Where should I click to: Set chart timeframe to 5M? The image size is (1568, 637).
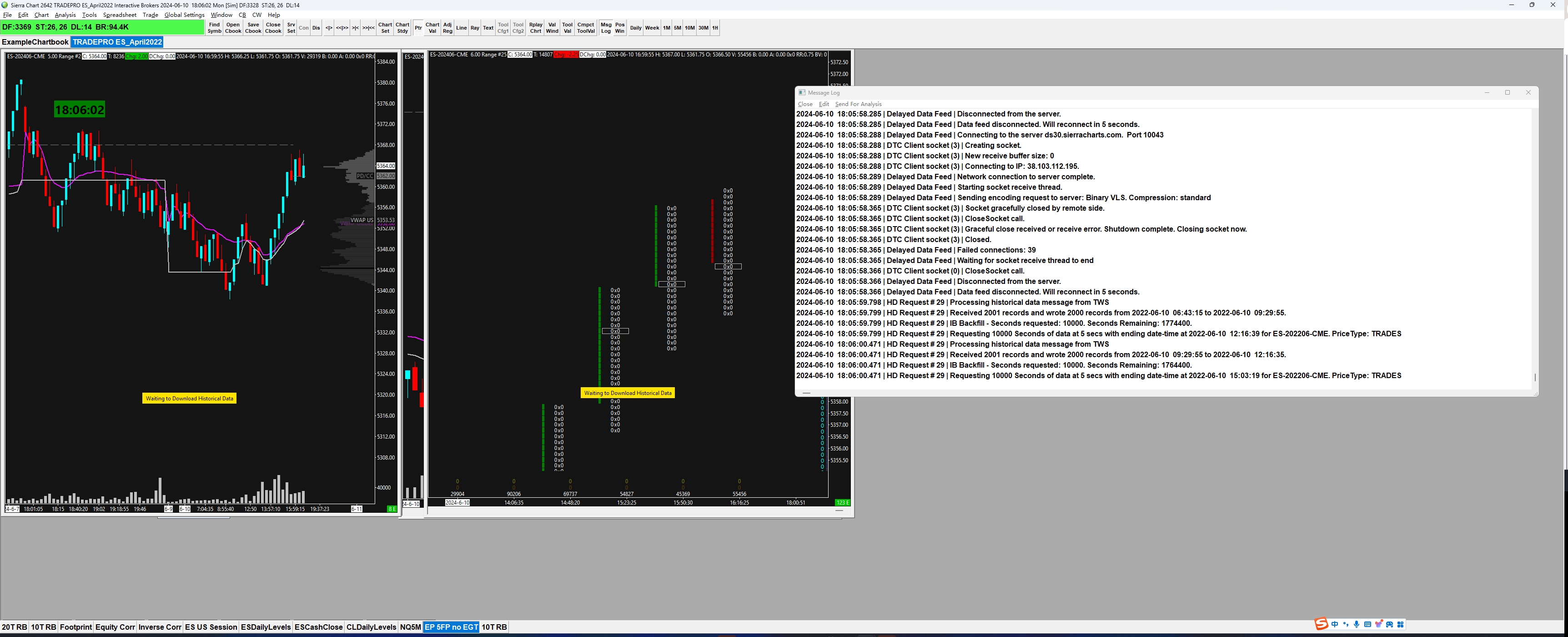[x=677, y=28]
